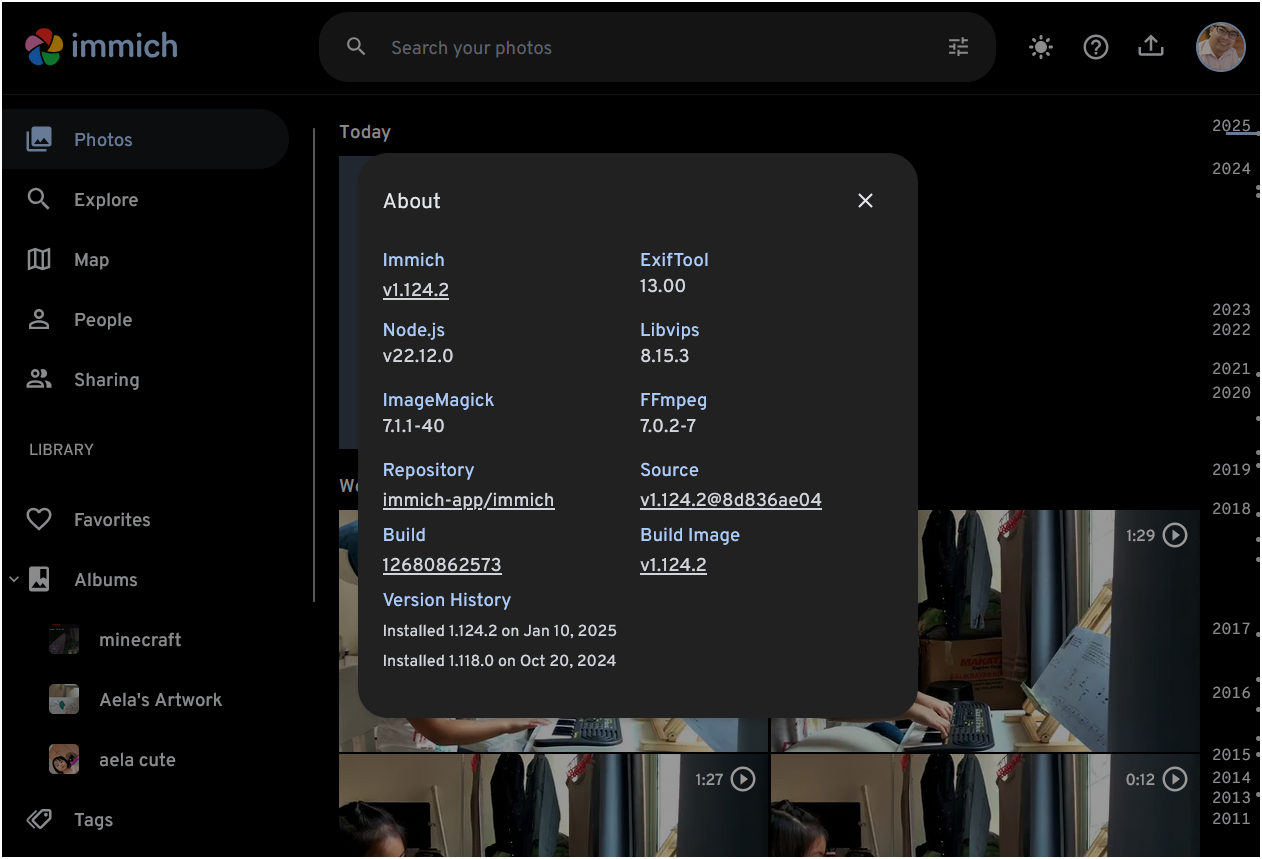
Task: Play the 1:29 video
Action: coord(1175,535)
